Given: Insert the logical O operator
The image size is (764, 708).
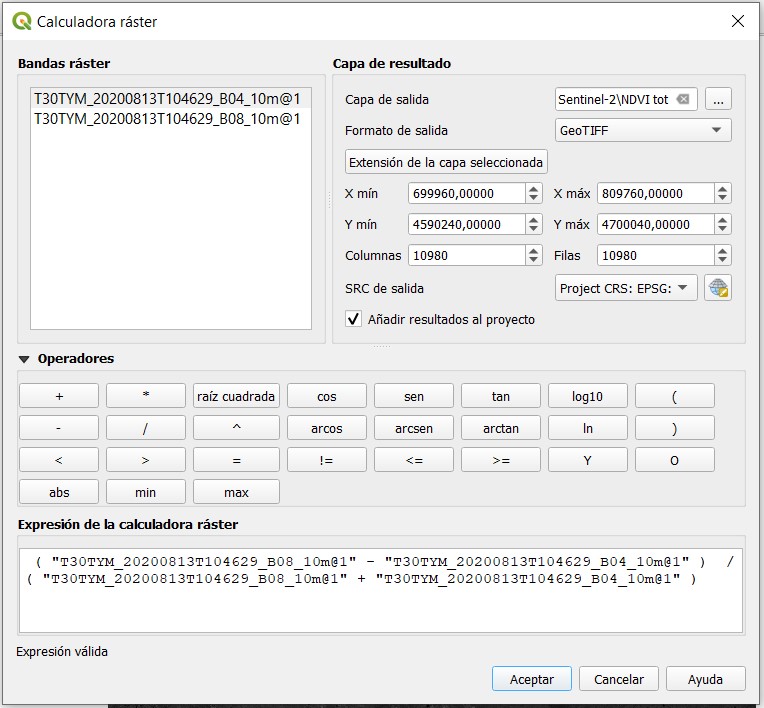Looking at the screenshot, I should (675, 460).
